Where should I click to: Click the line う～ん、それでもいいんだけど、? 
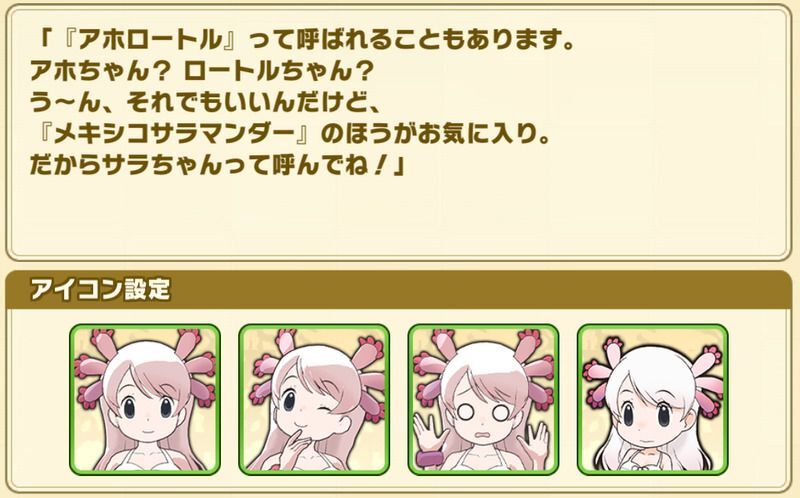205,103
